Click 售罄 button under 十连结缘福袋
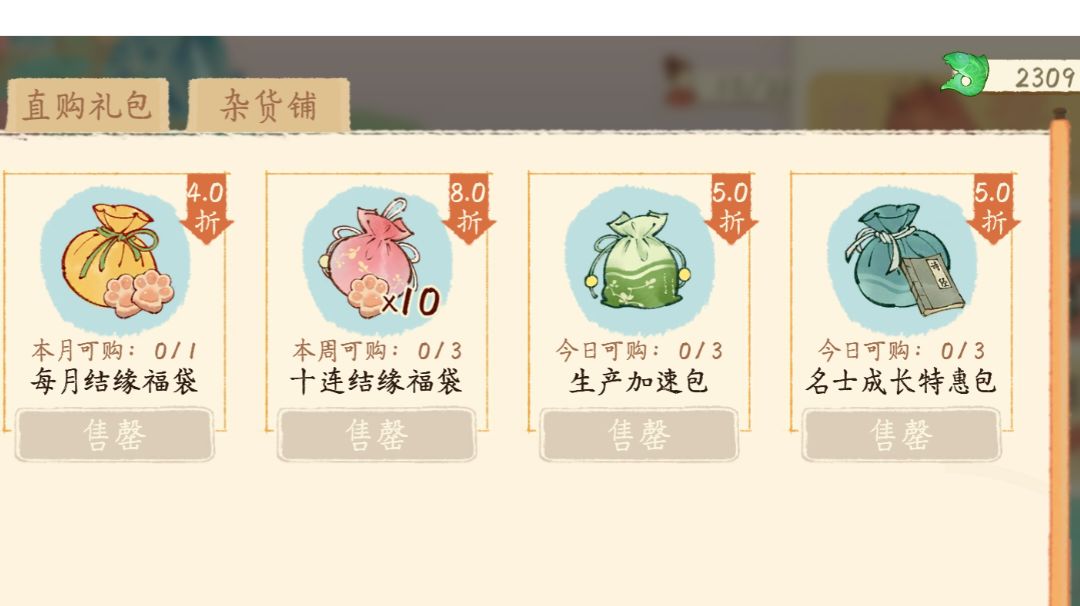This screenshot has height=606, width=1080. click(x=377, y=435)
